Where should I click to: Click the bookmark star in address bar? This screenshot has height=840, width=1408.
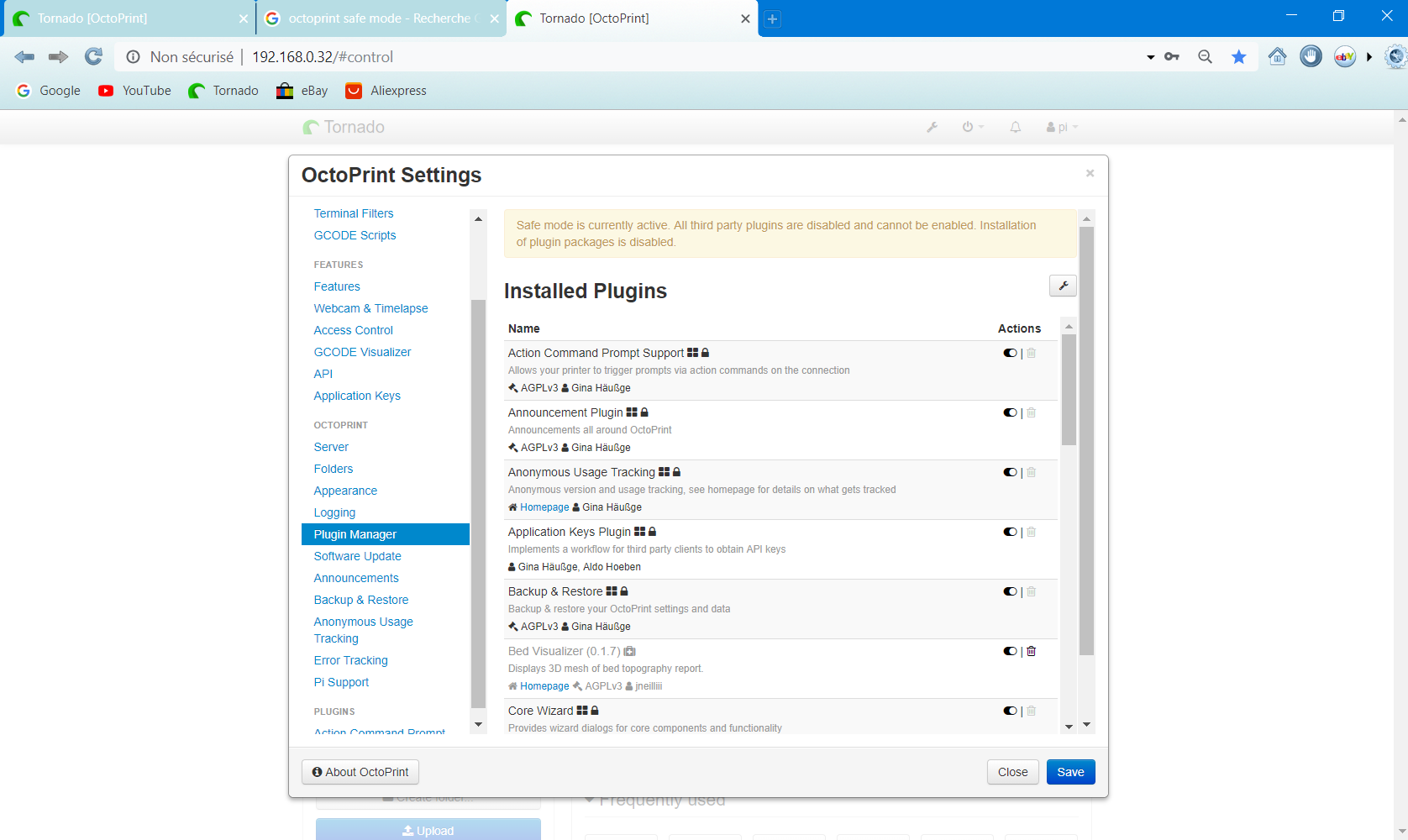(1239, 56)
